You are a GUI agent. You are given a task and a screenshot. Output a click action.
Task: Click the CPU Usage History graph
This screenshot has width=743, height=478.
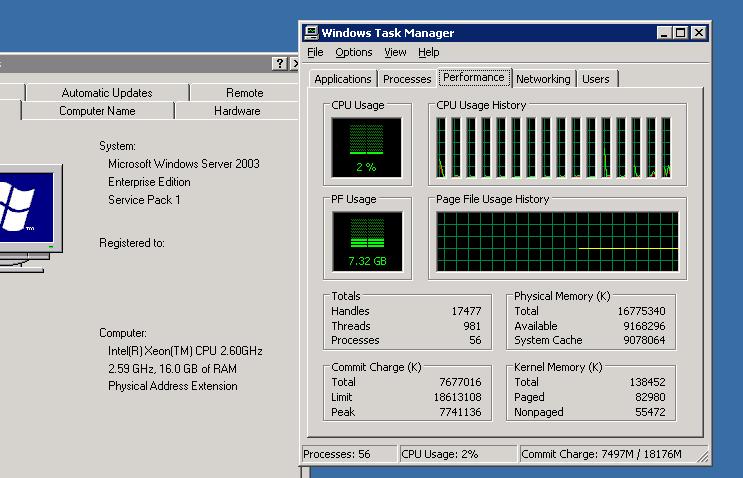[557, 147]
